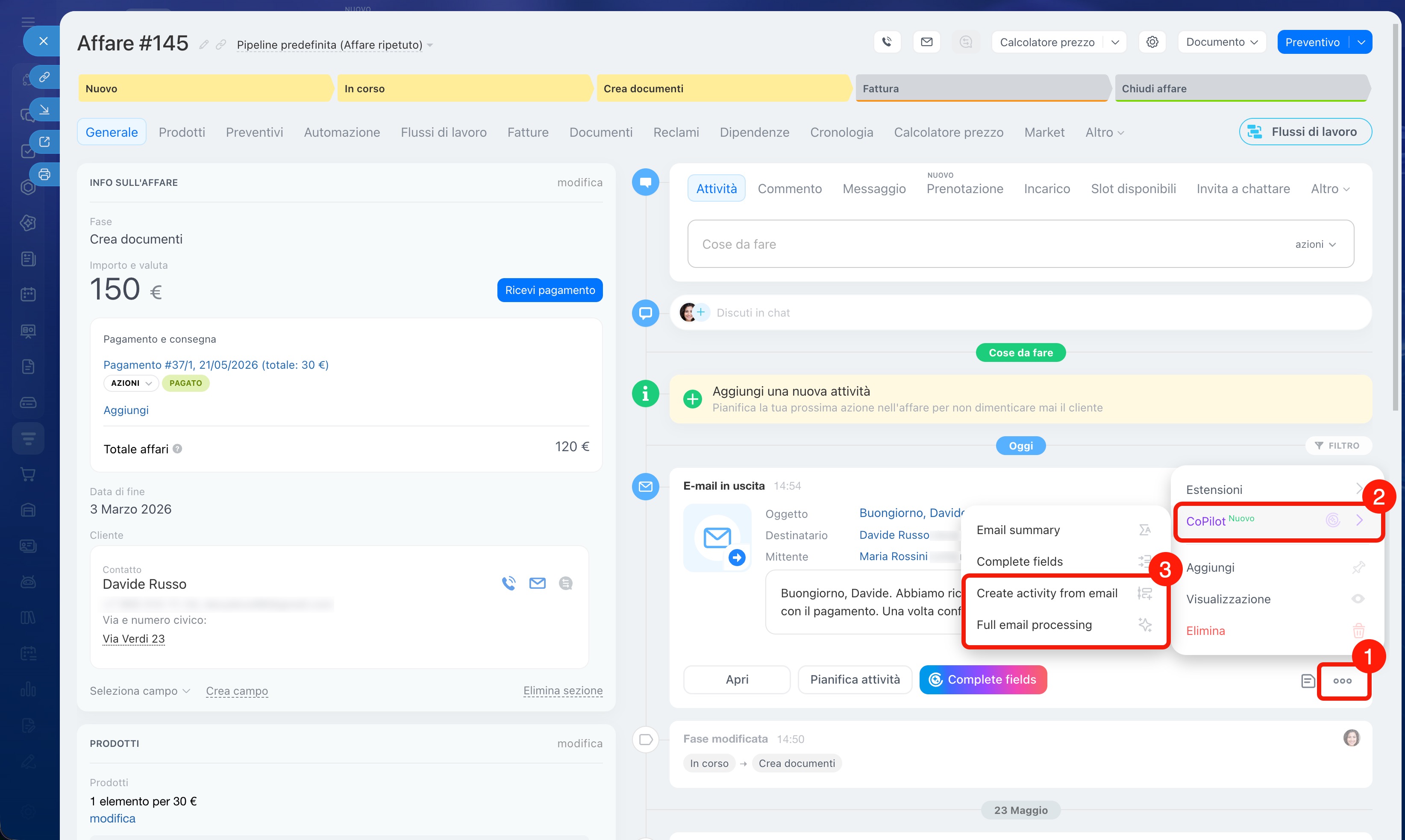Open settings gear icon near Documento
The width and height of the screenshot is (1405, 840).
point(1152,42)
